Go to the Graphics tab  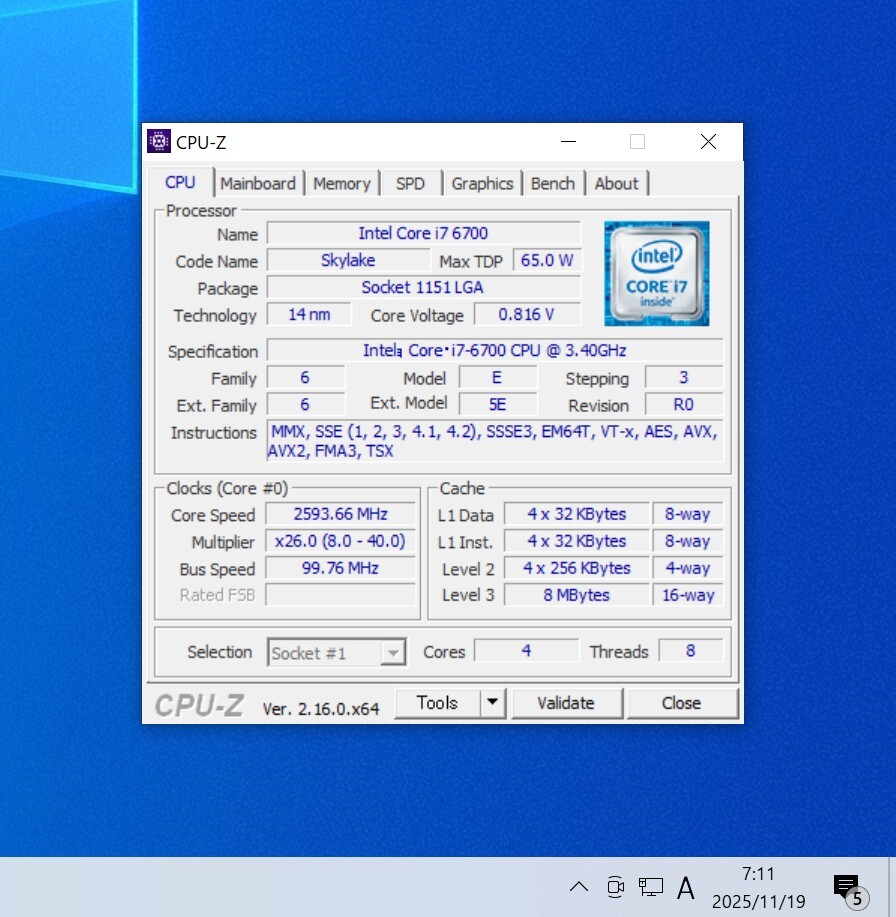(482, 183)
